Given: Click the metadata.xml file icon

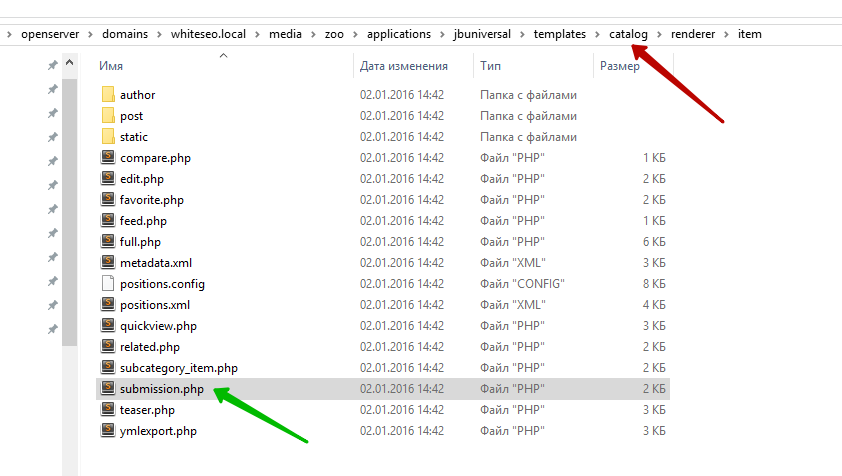Looking at the screenshot, I should click(x=108, y=263).
